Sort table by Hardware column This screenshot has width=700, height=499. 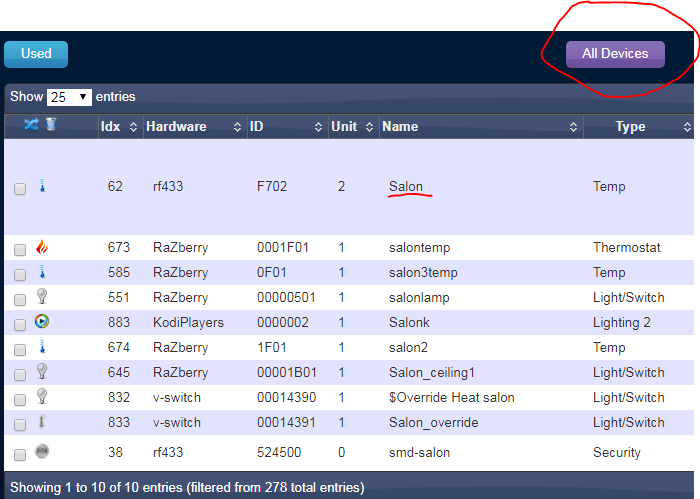coord(193,127)
